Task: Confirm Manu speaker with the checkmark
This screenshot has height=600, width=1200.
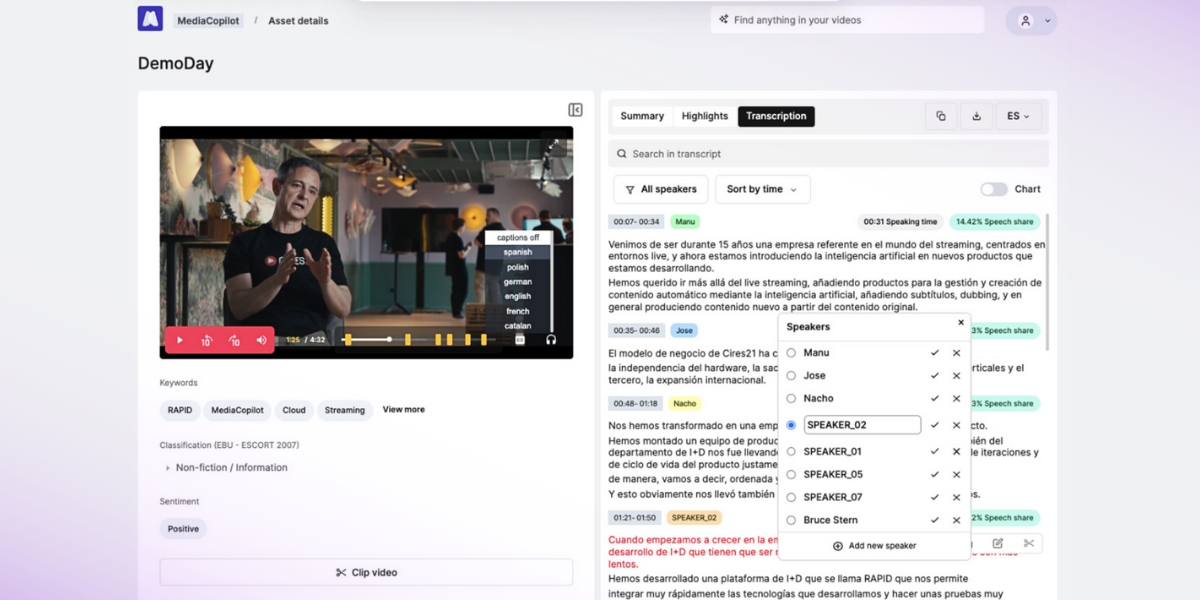Action: coord(934,352)
